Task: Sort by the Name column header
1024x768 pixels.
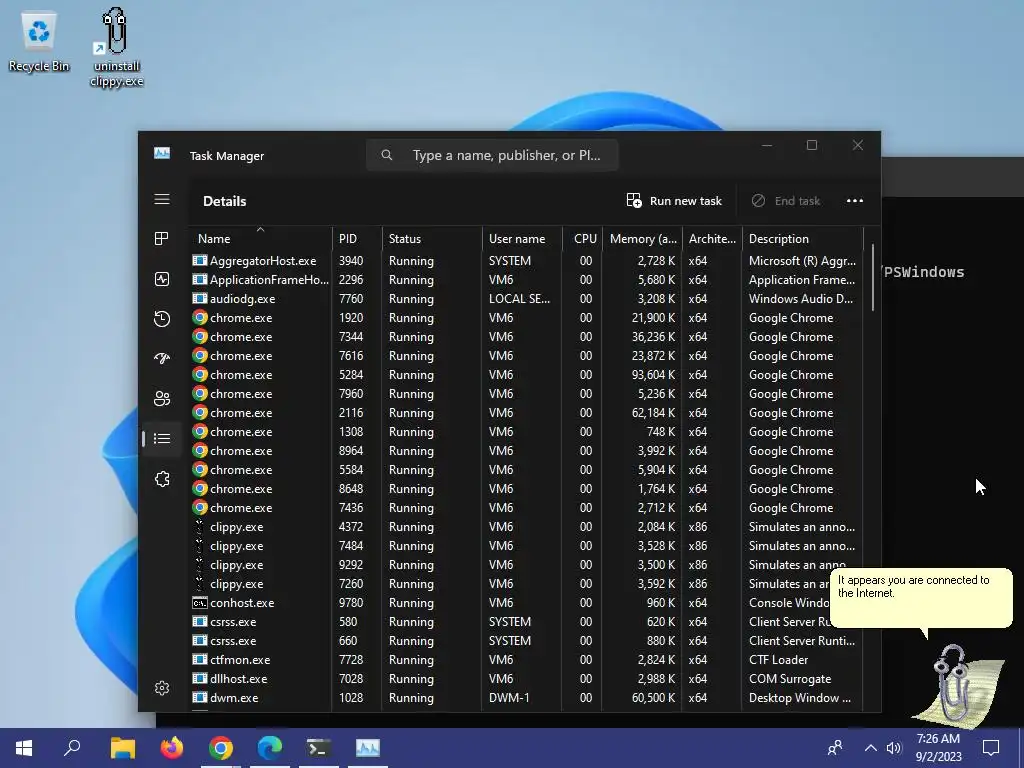Action: [260, 238]
